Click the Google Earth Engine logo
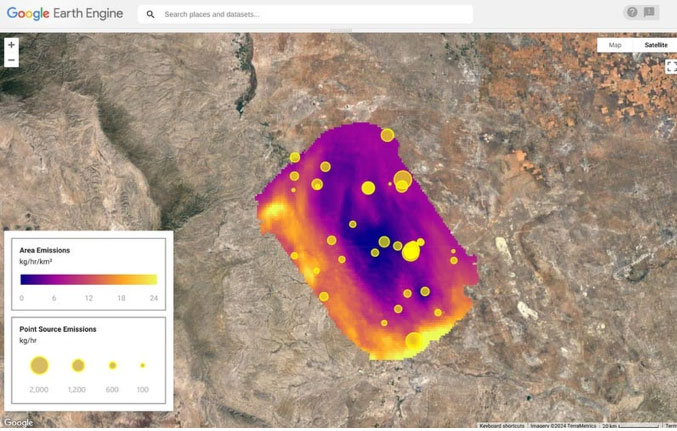This screenshot has width=677, height=431. coord(65,14)
